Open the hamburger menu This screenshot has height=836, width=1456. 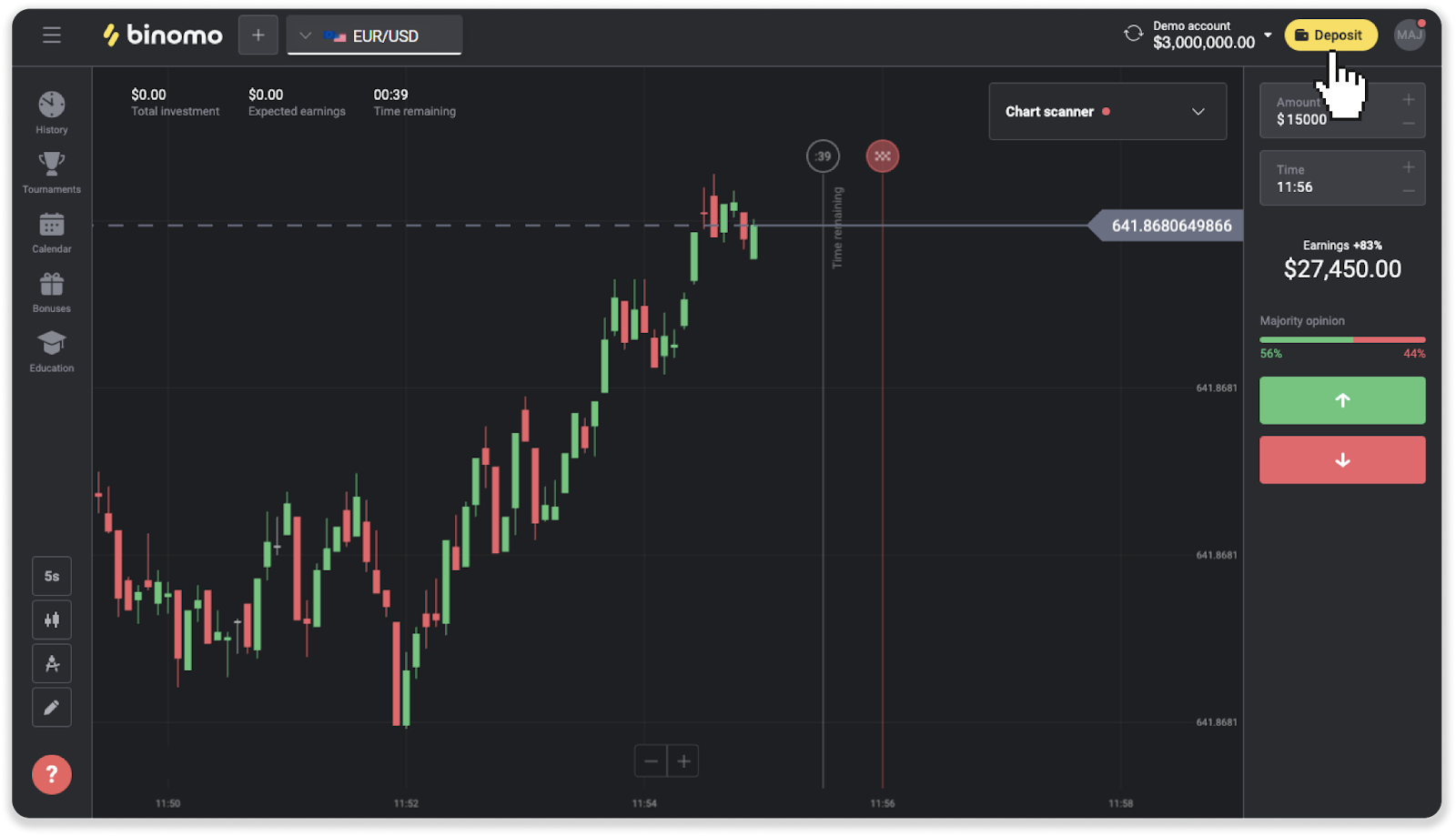[52, 35]
